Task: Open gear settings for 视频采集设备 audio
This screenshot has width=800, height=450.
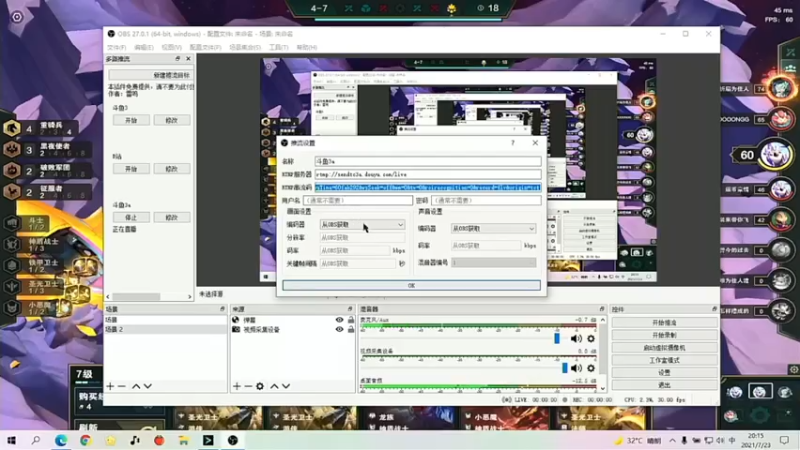Action: pyautogui.click(x=591, y=368)
